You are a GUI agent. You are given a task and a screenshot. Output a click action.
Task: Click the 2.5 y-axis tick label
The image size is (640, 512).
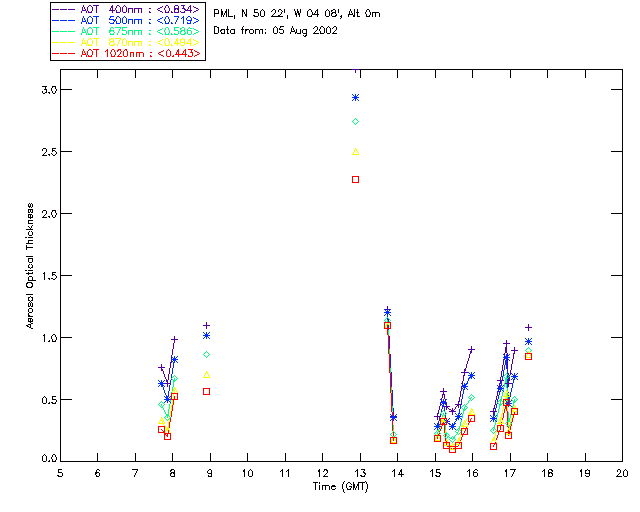[x=49, y=152]
